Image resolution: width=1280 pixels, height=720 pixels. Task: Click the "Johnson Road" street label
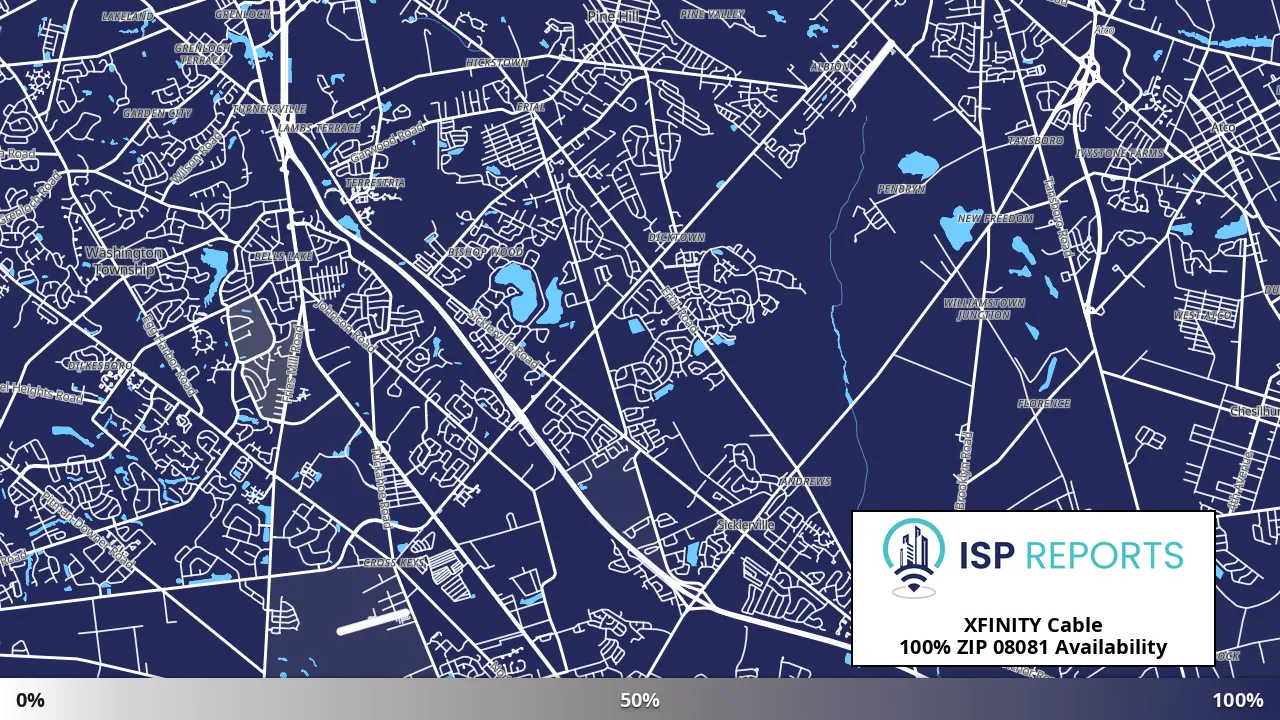coord(344,326)
